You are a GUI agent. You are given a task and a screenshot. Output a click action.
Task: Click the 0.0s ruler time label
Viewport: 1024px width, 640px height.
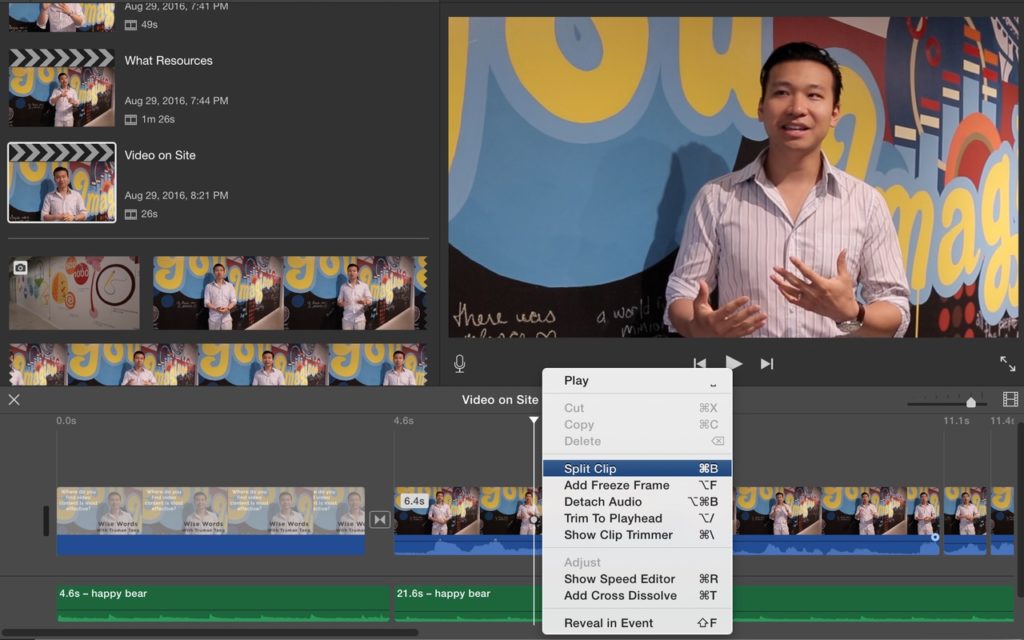(66, 421)
